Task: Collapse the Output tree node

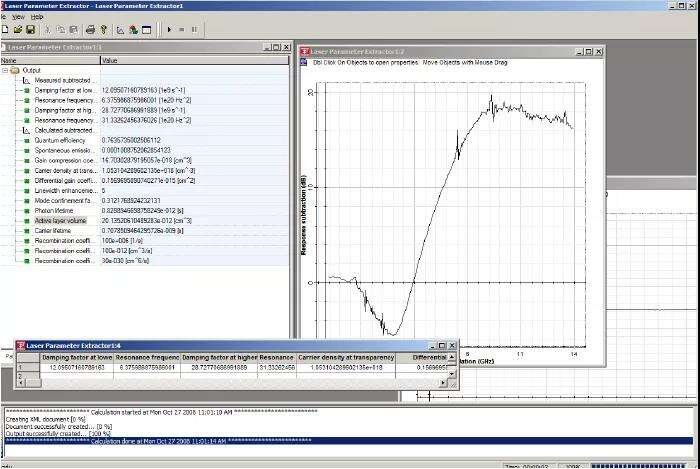Action: [x=5, y=70]
